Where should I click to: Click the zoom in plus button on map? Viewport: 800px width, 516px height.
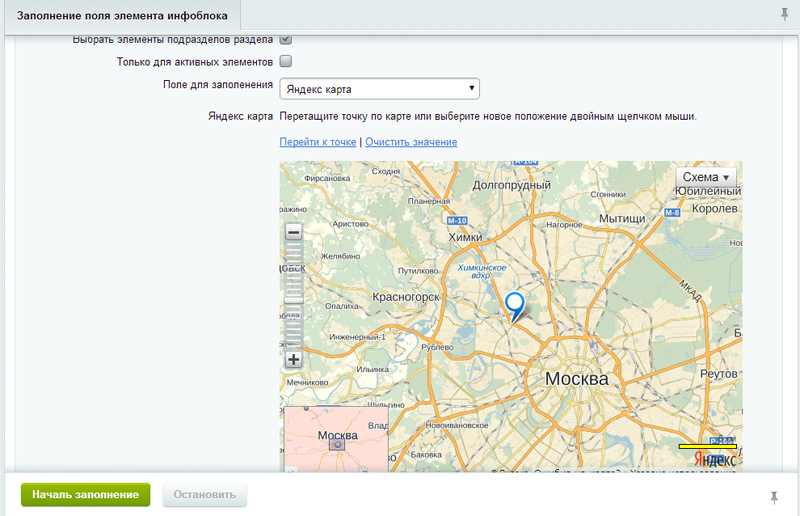(293, 360)
